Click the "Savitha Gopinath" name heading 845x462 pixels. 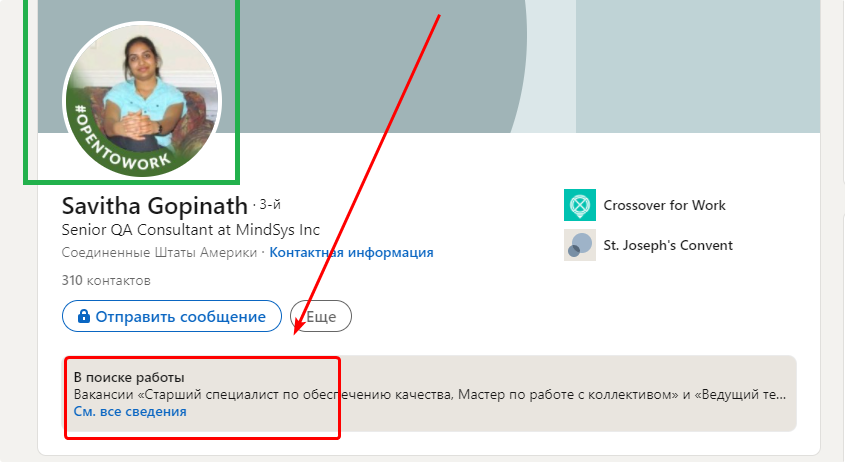click(155, 205)
